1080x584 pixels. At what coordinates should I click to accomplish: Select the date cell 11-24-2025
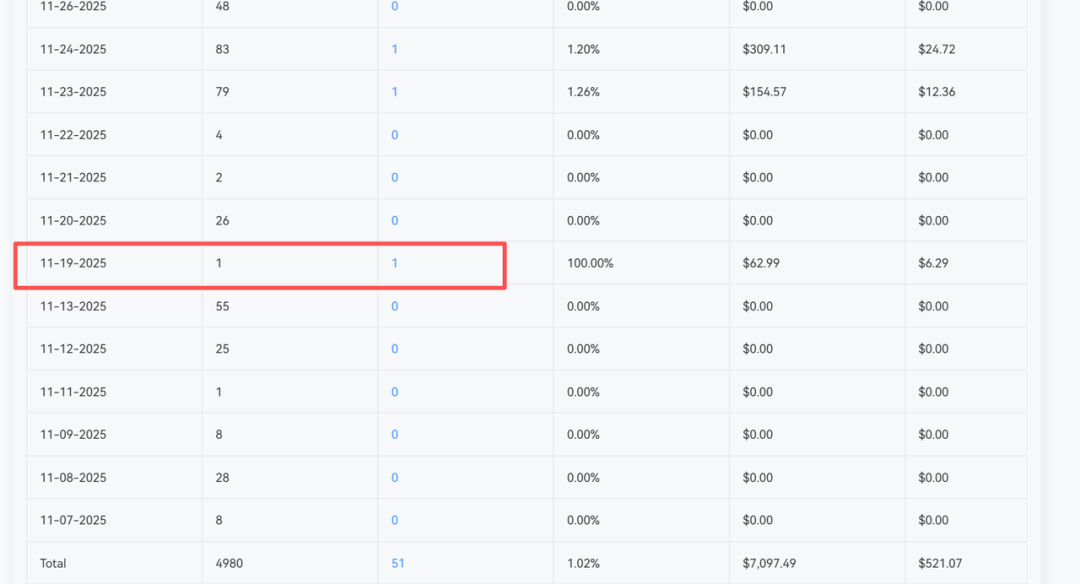pos(73,50)
